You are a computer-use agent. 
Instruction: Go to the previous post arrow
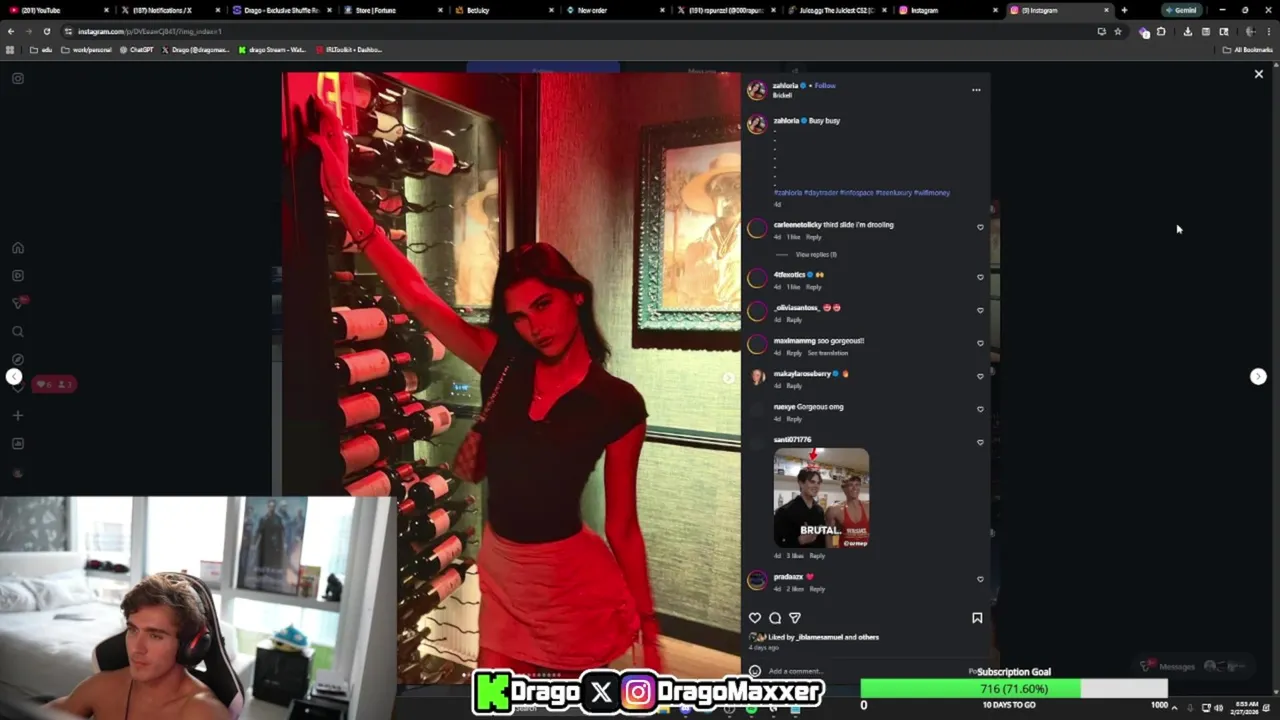point(14,377)
